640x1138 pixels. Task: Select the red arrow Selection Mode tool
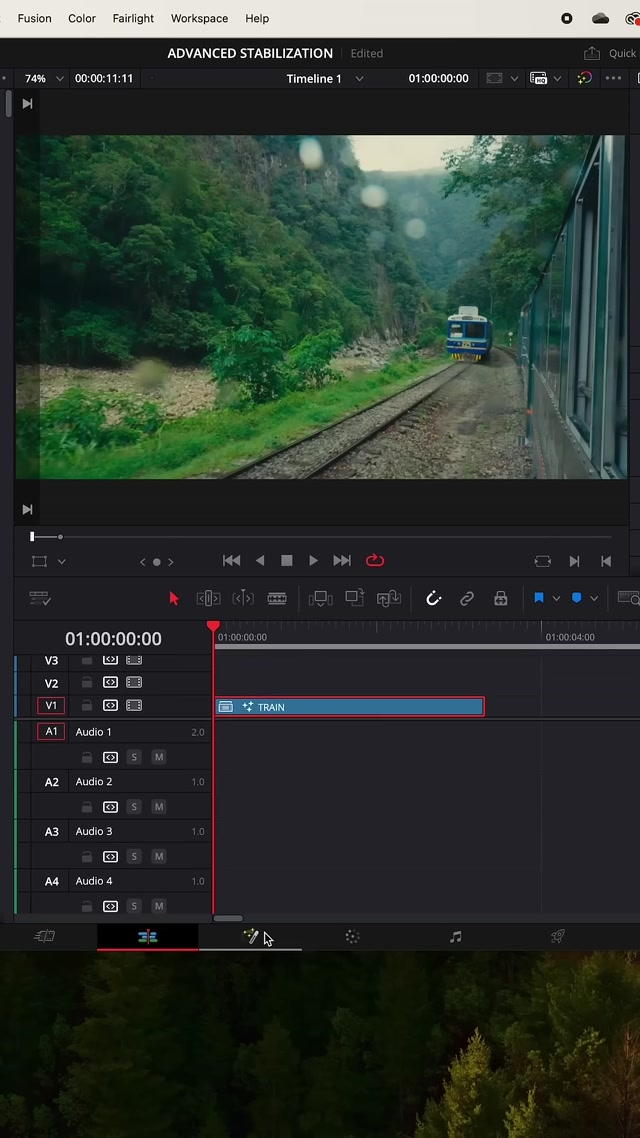click(174, 598)
